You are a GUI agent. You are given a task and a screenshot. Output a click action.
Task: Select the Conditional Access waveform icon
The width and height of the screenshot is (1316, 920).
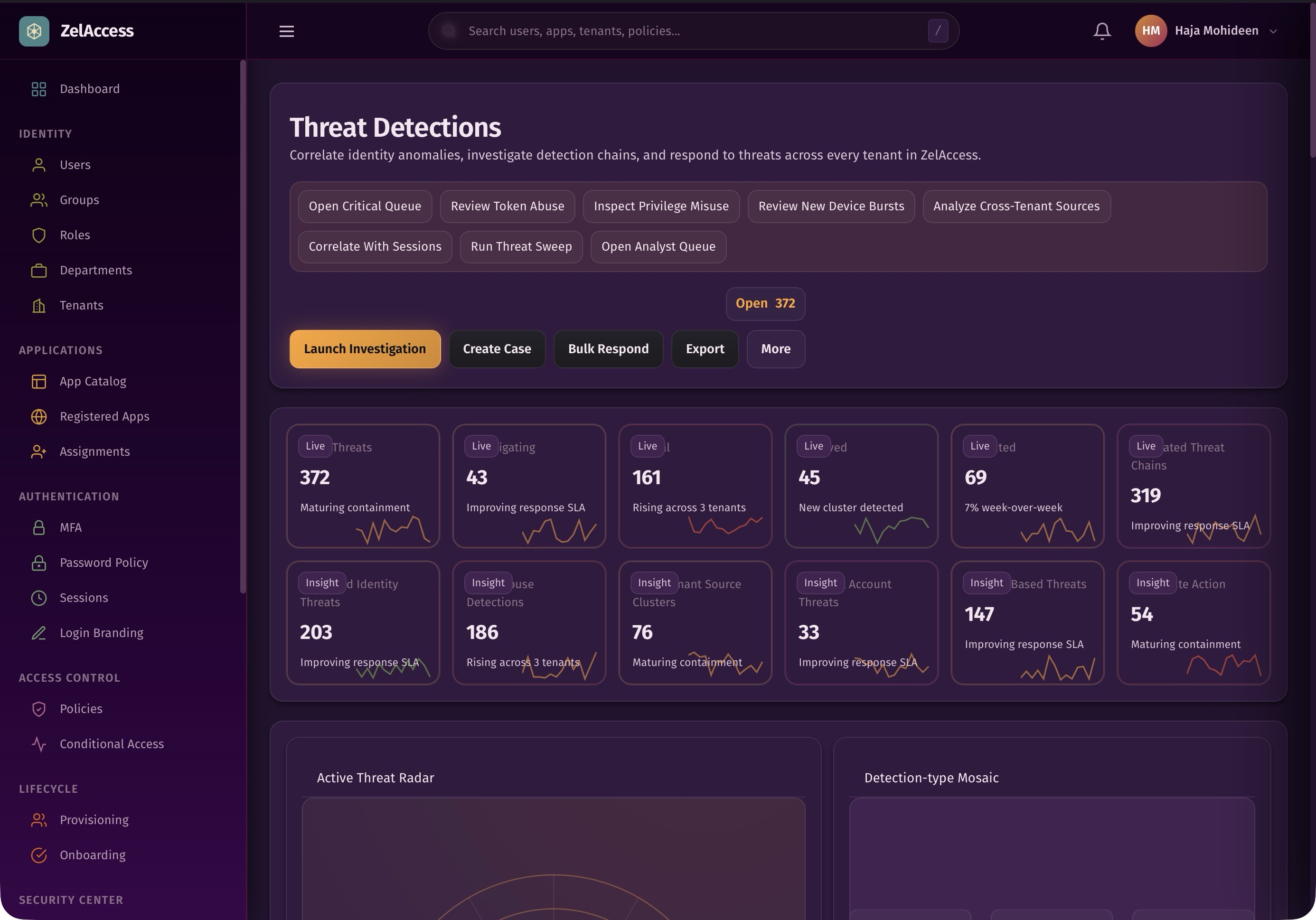tap(38, 744)
